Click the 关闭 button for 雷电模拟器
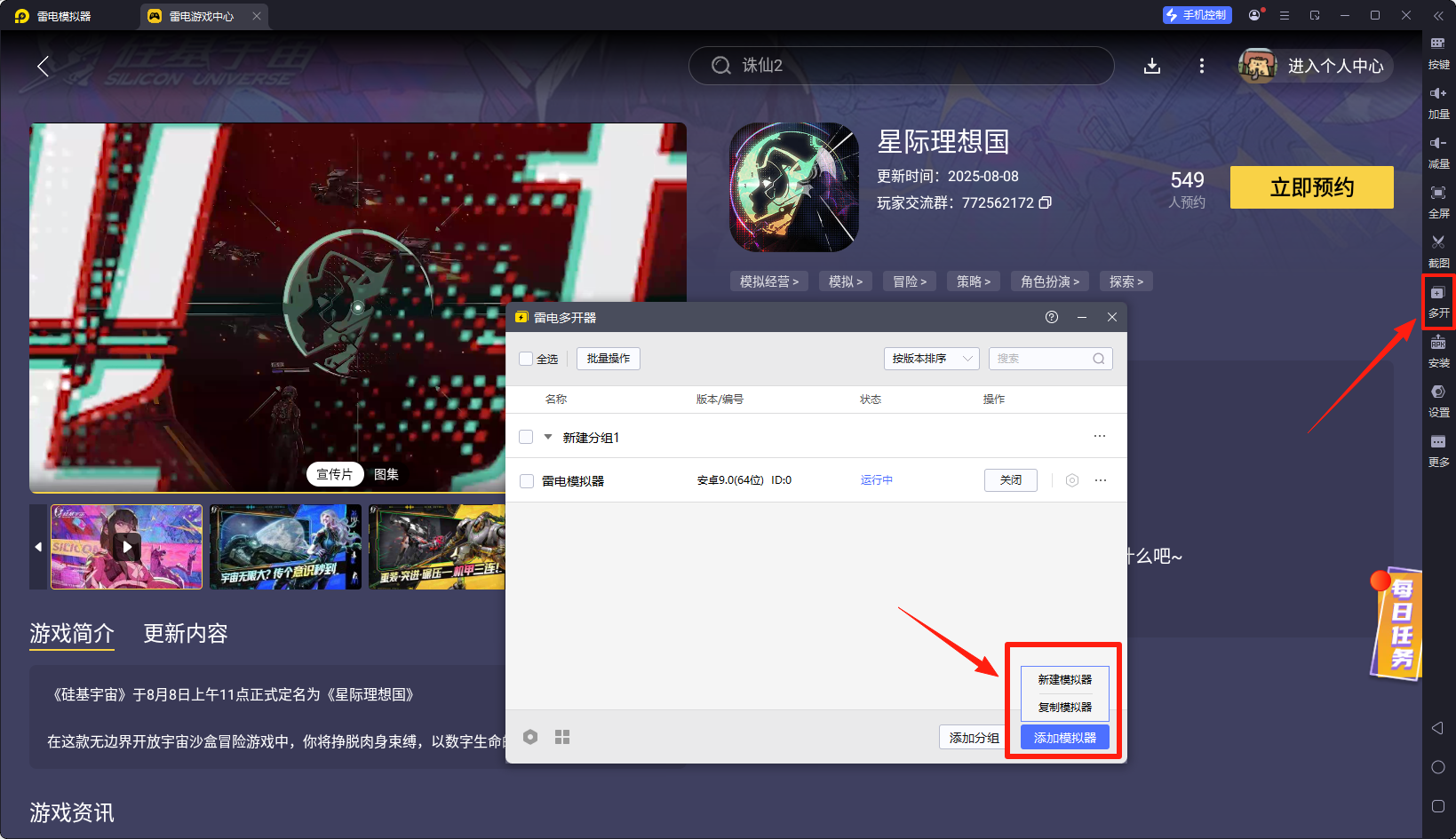 (1011, 480)
